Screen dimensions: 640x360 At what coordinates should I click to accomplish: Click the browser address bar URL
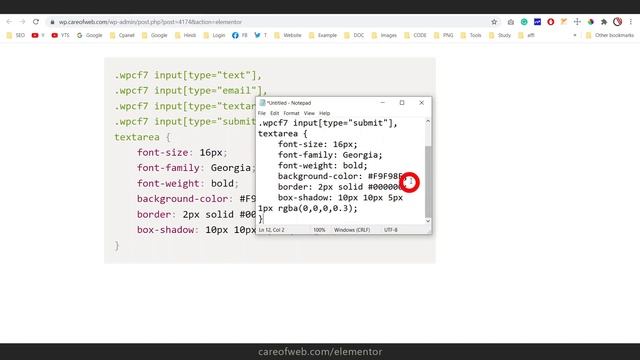point(150,22)
